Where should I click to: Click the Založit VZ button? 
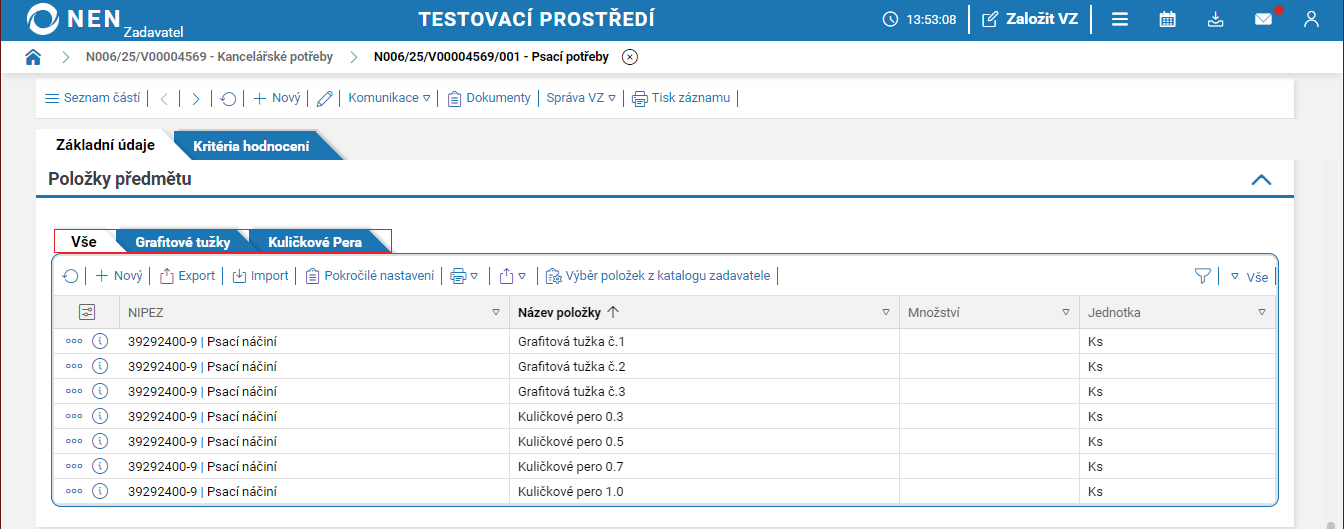click(1030, 19)
